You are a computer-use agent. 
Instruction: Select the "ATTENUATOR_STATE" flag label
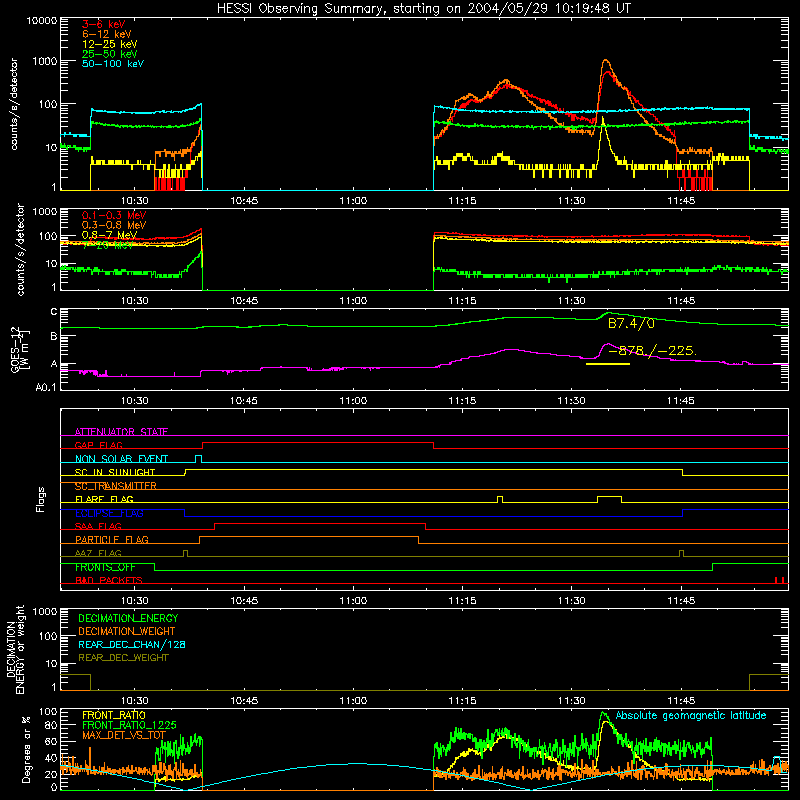click(121, 432)
